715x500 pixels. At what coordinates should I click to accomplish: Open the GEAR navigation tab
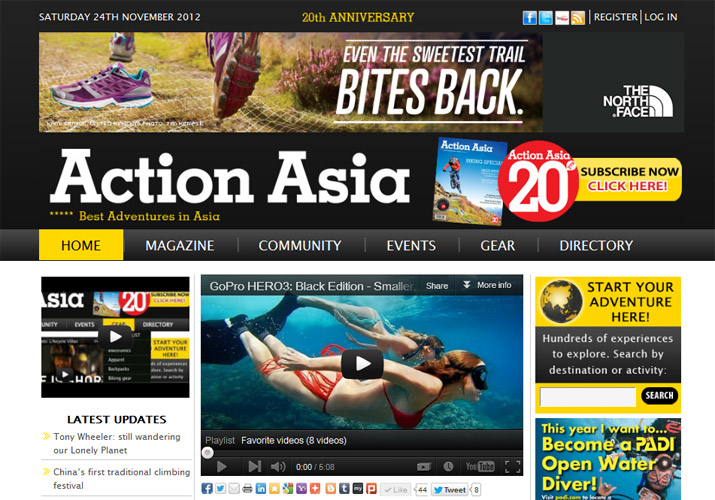497,245
